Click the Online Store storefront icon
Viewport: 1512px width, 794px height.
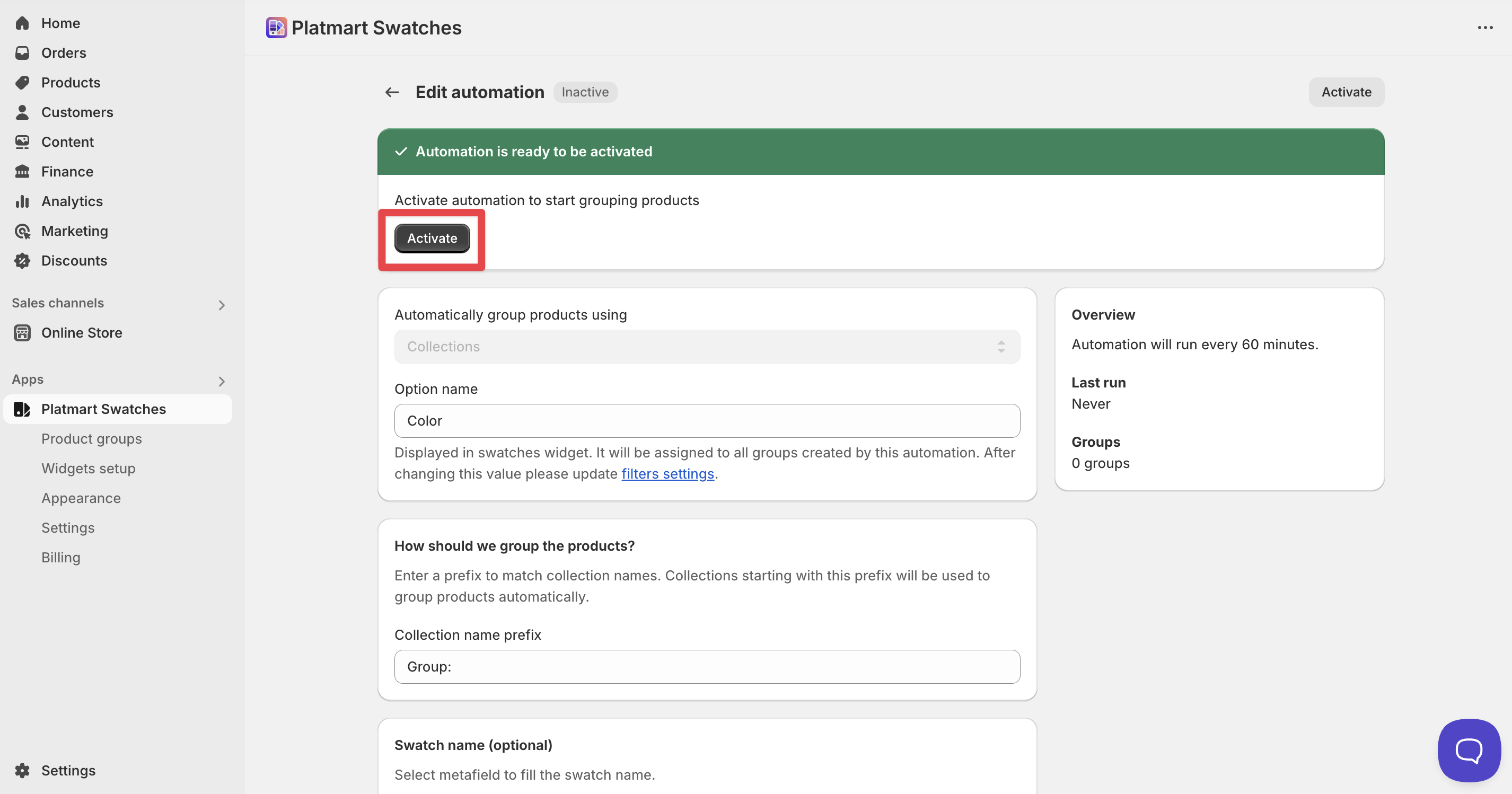(x=22, y=333)
